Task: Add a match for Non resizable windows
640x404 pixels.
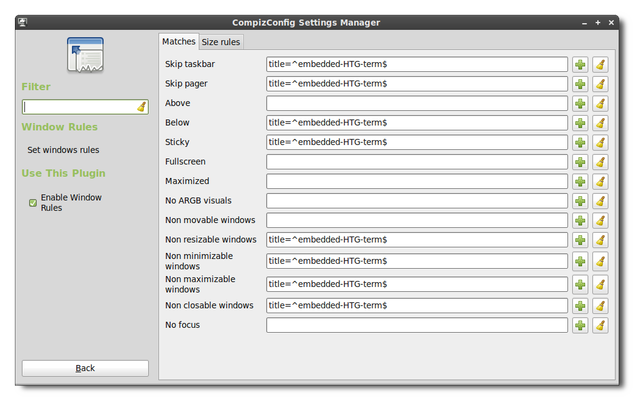Action: pos(580,240)
